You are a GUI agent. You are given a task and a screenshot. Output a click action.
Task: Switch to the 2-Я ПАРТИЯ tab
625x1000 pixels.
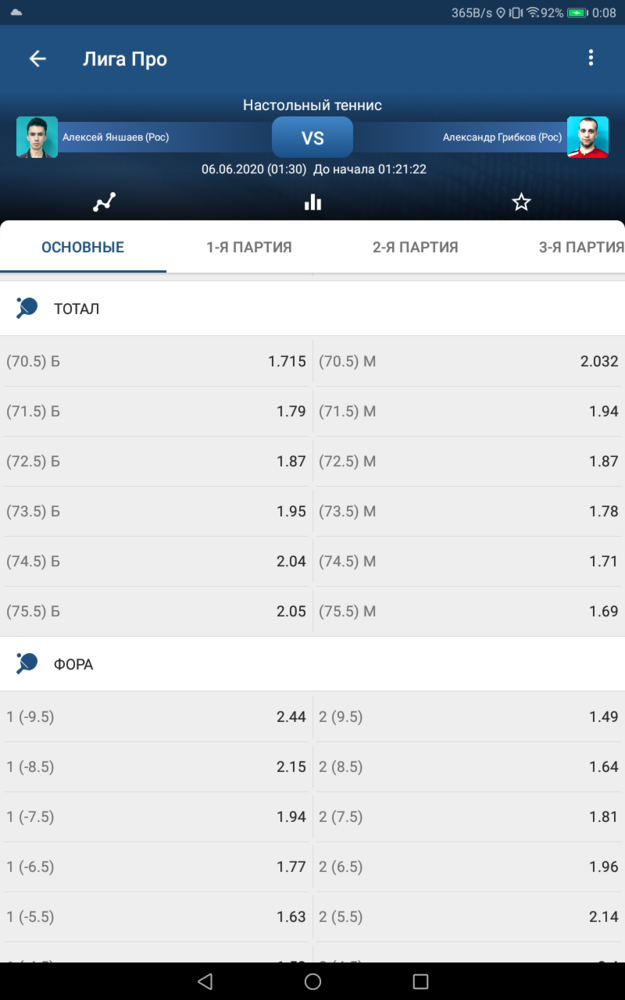point(415,247)
